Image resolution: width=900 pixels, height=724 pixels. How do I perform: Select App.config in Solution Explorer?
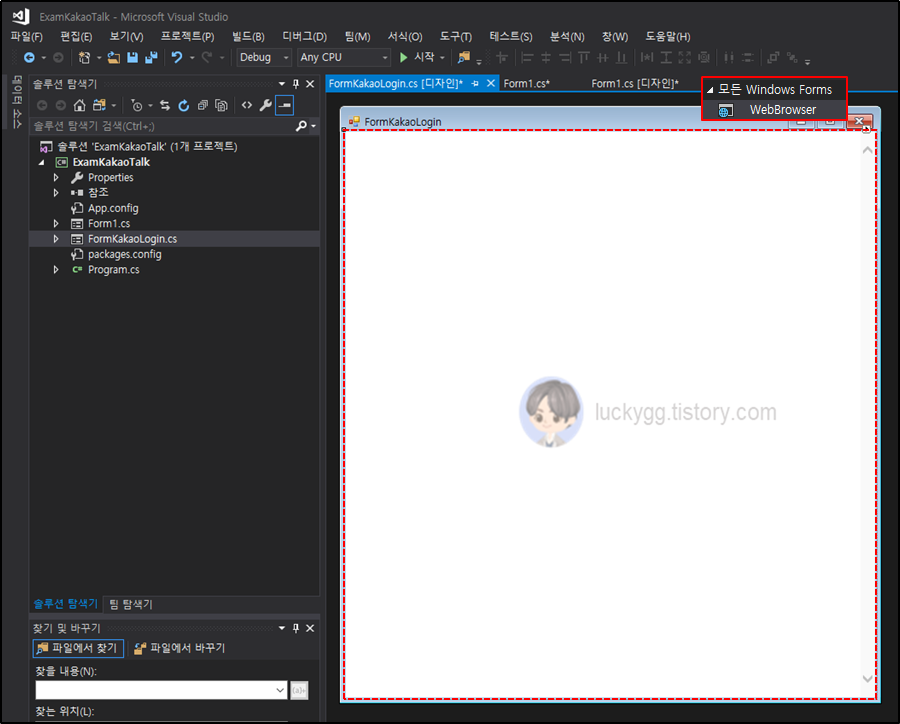(x=113, y=208)
